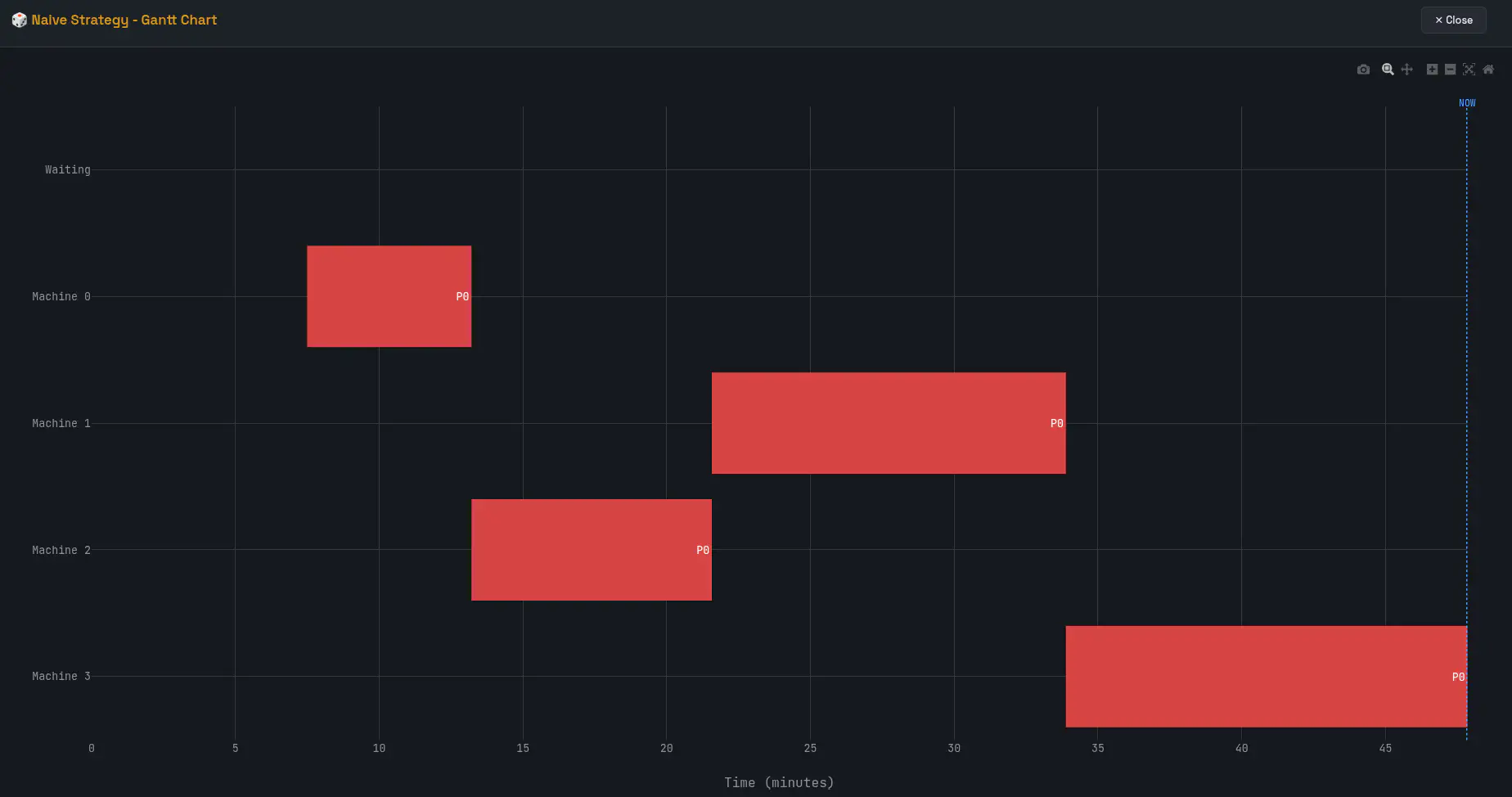Click the 25 tick on the time axis
Screen dimensions: 1512x797
(810, 748)
